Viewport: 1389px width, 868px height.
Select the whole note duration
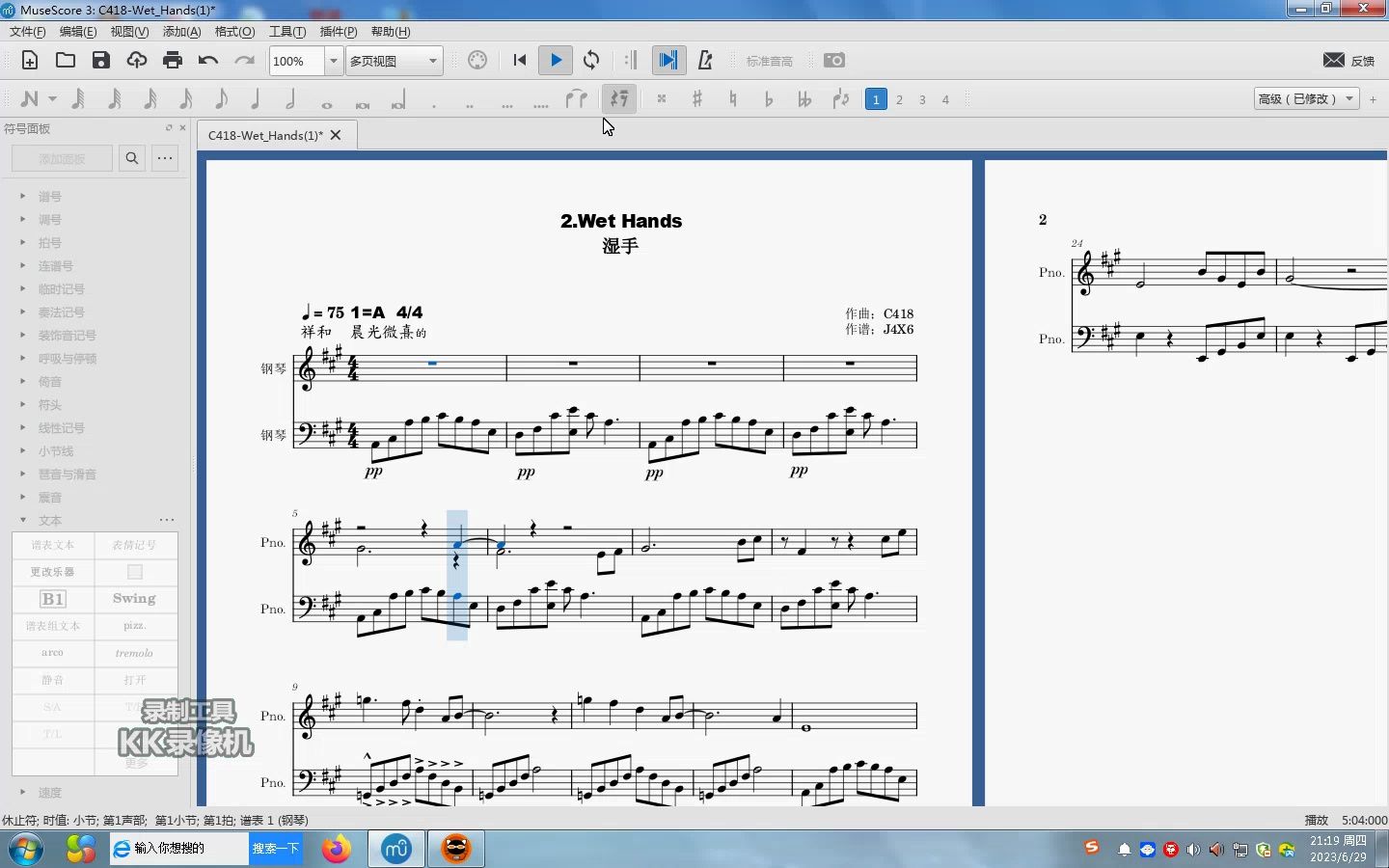pos(327,102)
